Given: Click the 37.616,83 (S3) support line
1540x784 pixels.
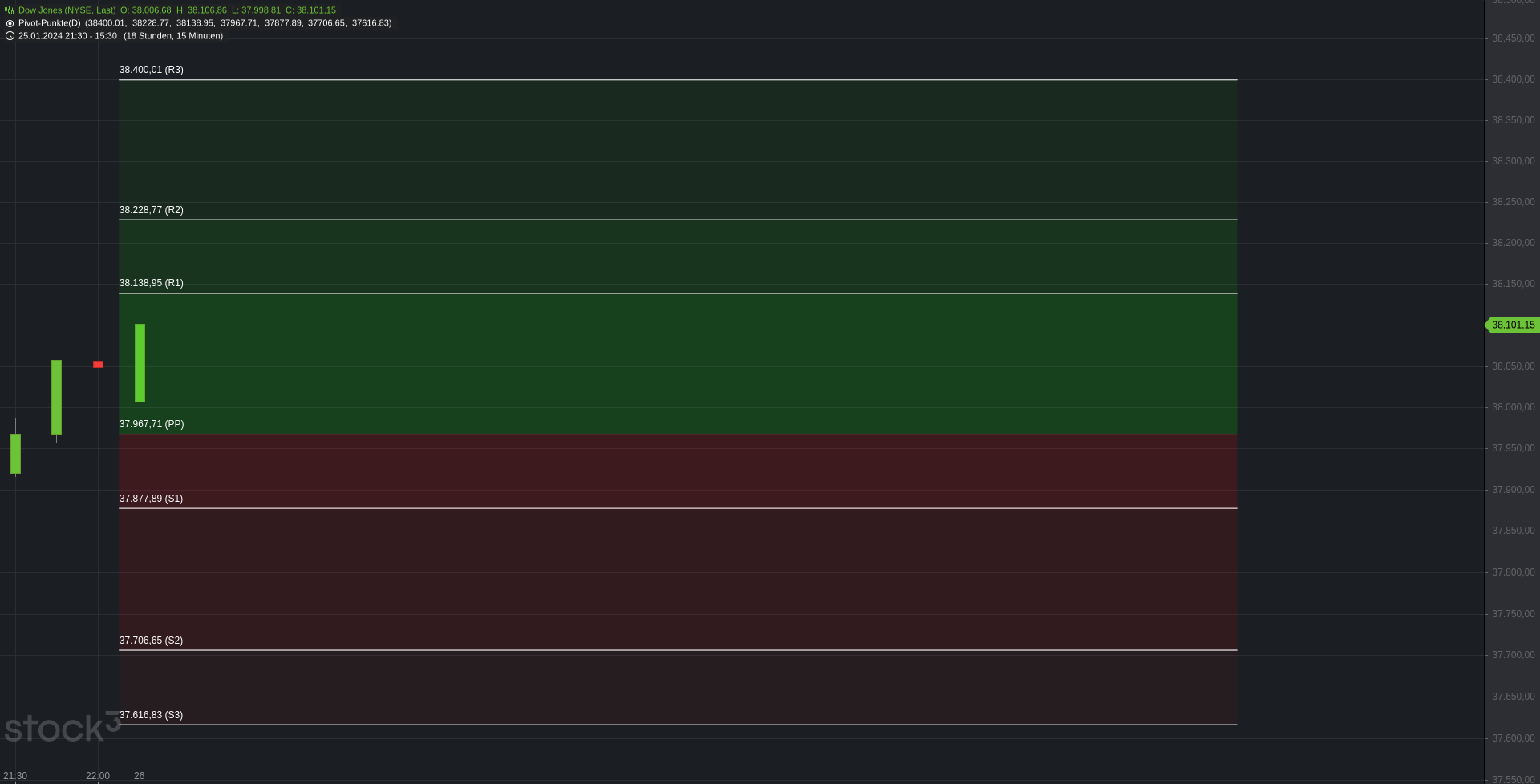Looking at the screenshot, I should (x=678, y=725).
